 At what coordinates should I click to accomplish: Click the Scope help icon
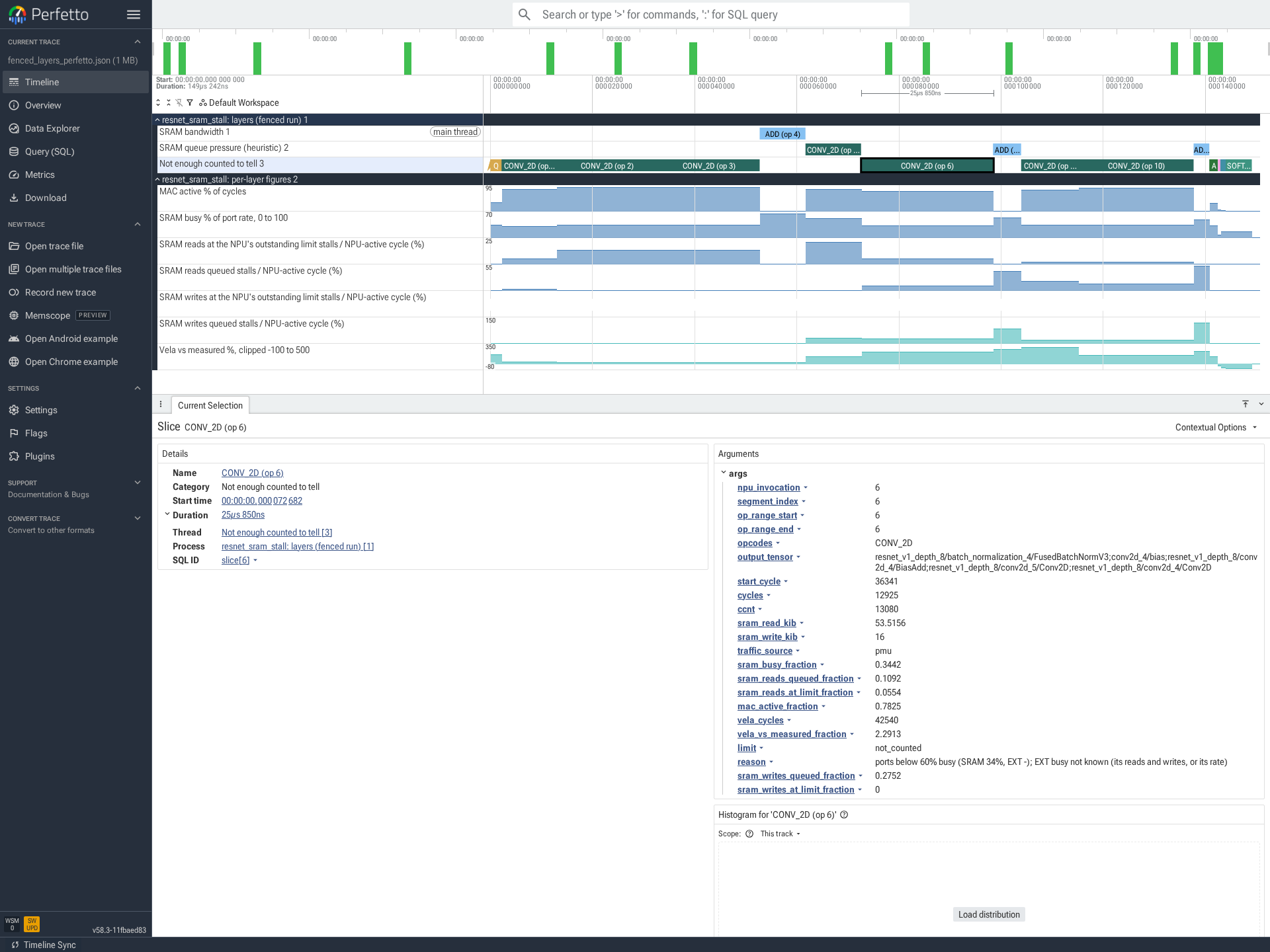749,834
